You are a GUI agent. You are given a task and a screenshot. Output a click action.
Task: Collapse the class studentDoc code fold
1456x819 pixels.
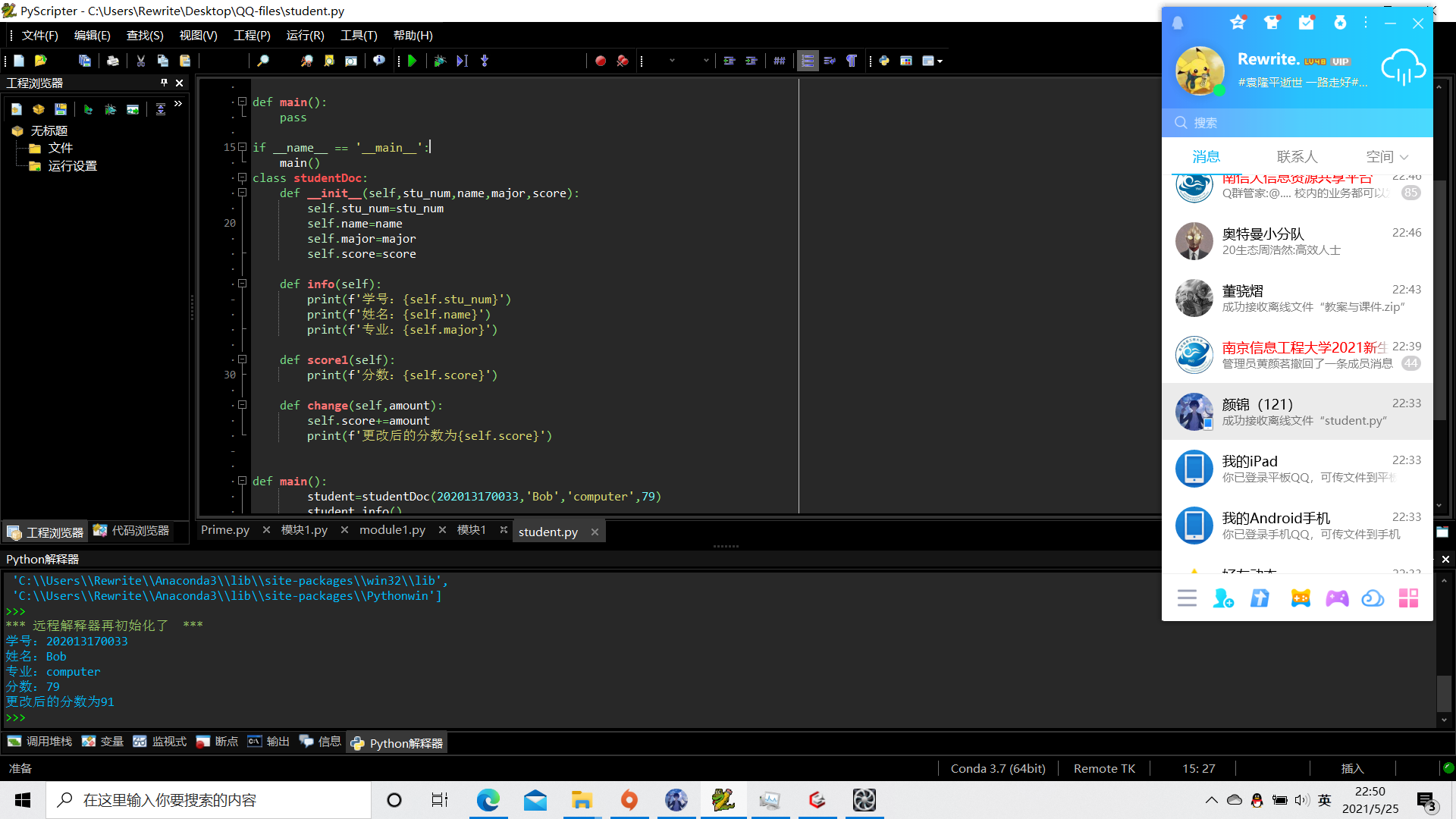tap(242, 177)
